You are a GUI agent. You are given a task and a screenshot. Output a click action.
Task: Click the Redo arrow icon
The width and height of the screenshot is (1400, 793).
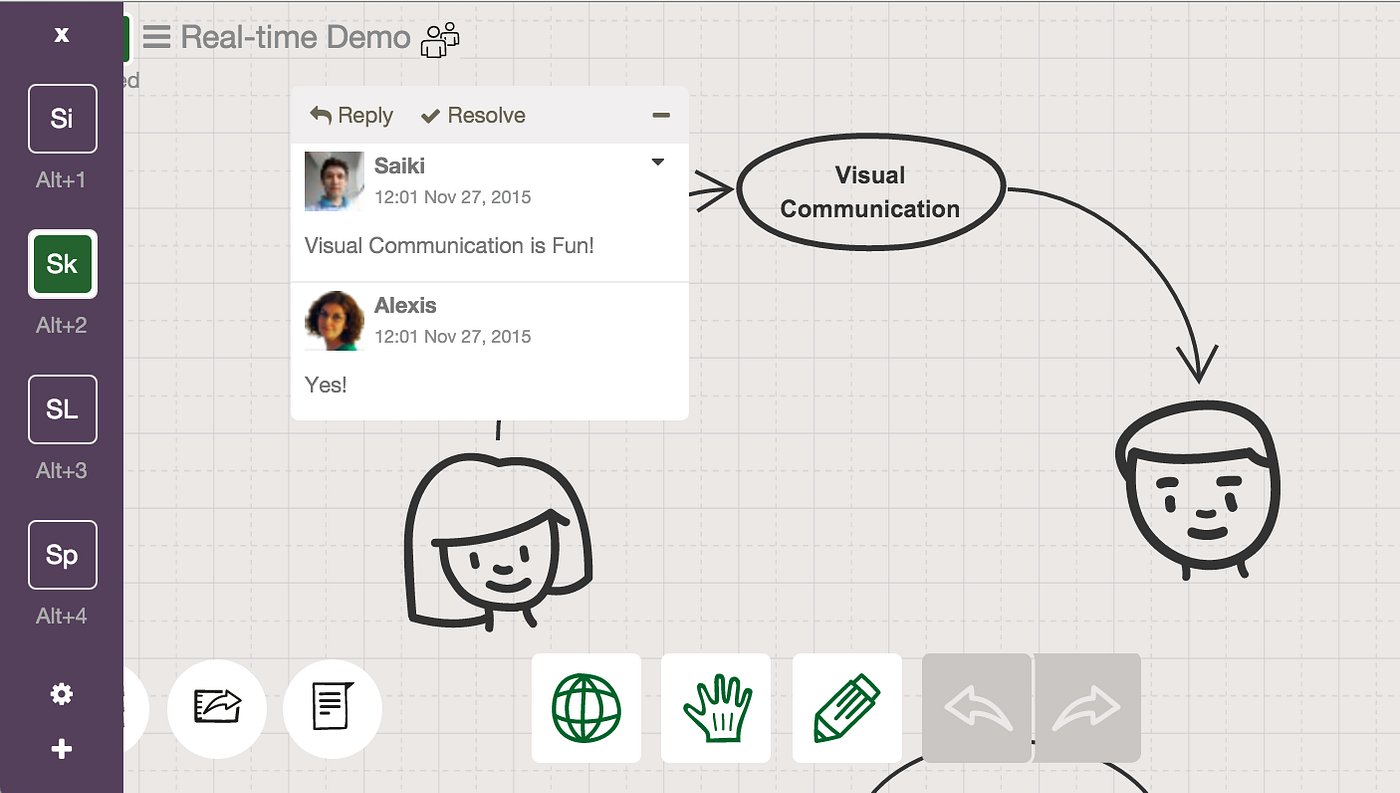point(1088,708)
